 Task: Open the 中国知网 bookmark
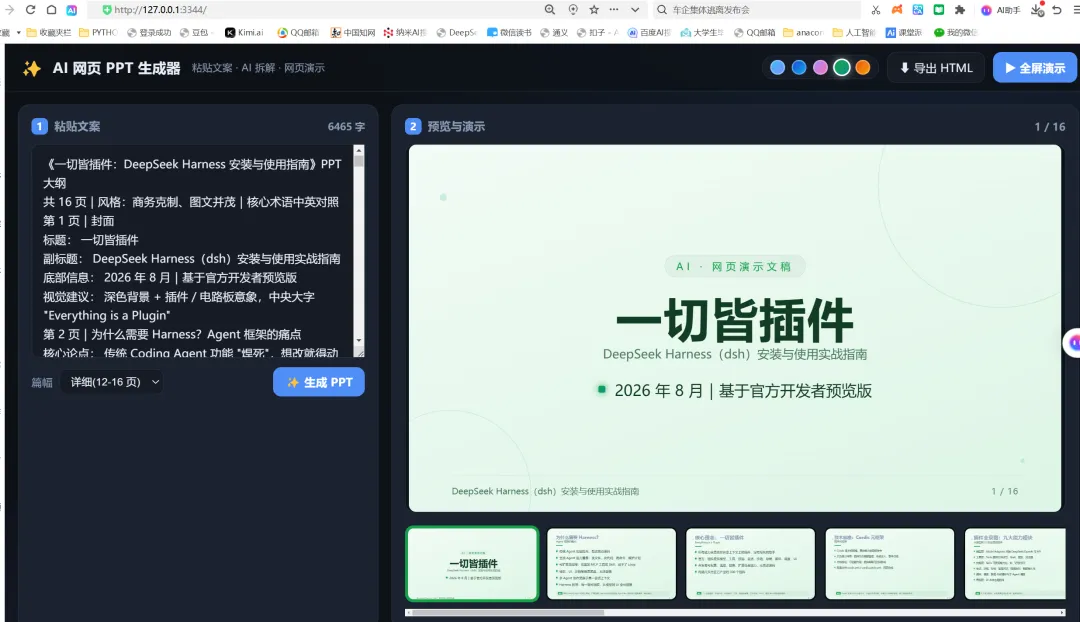pyautogui.click(x=353, y=32)
